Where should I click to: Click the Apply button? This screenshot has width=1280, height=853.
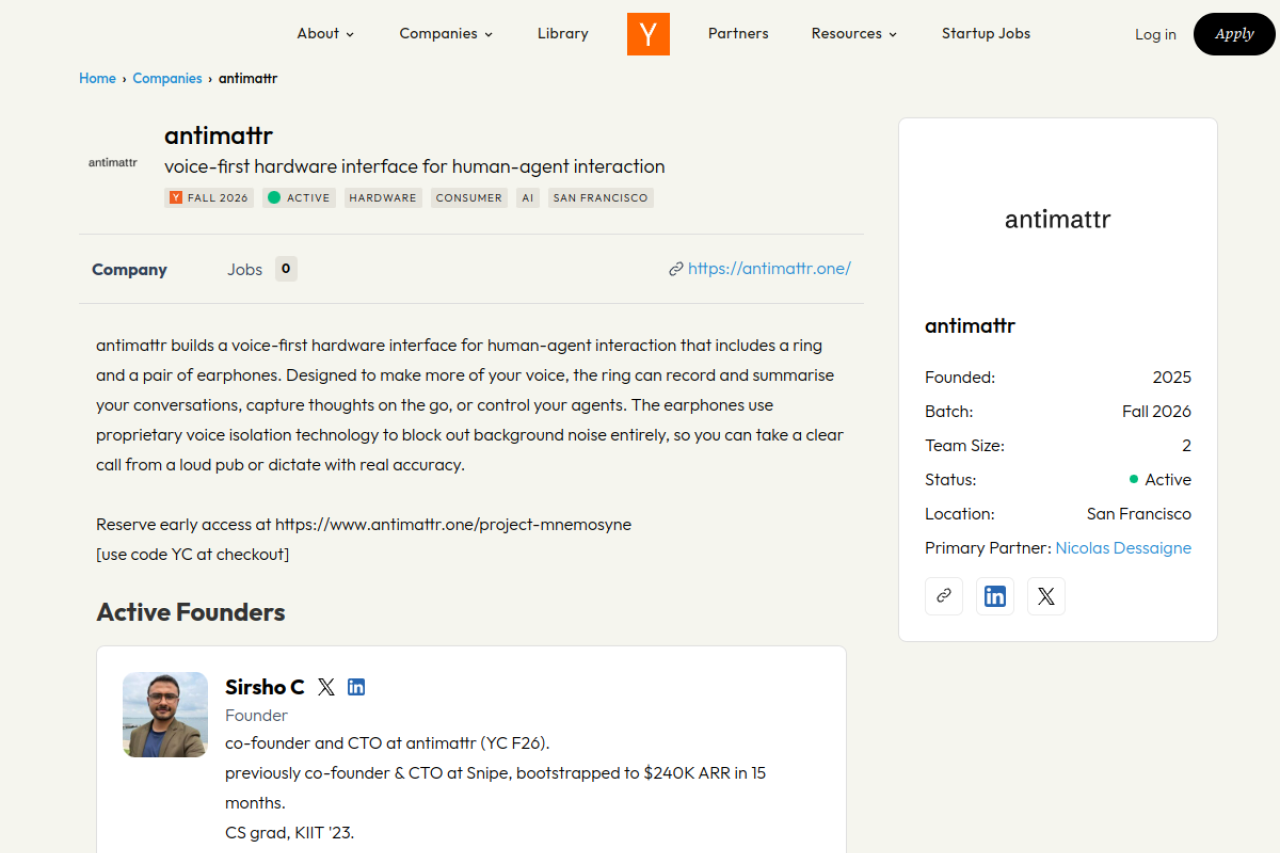(1234, 34)
